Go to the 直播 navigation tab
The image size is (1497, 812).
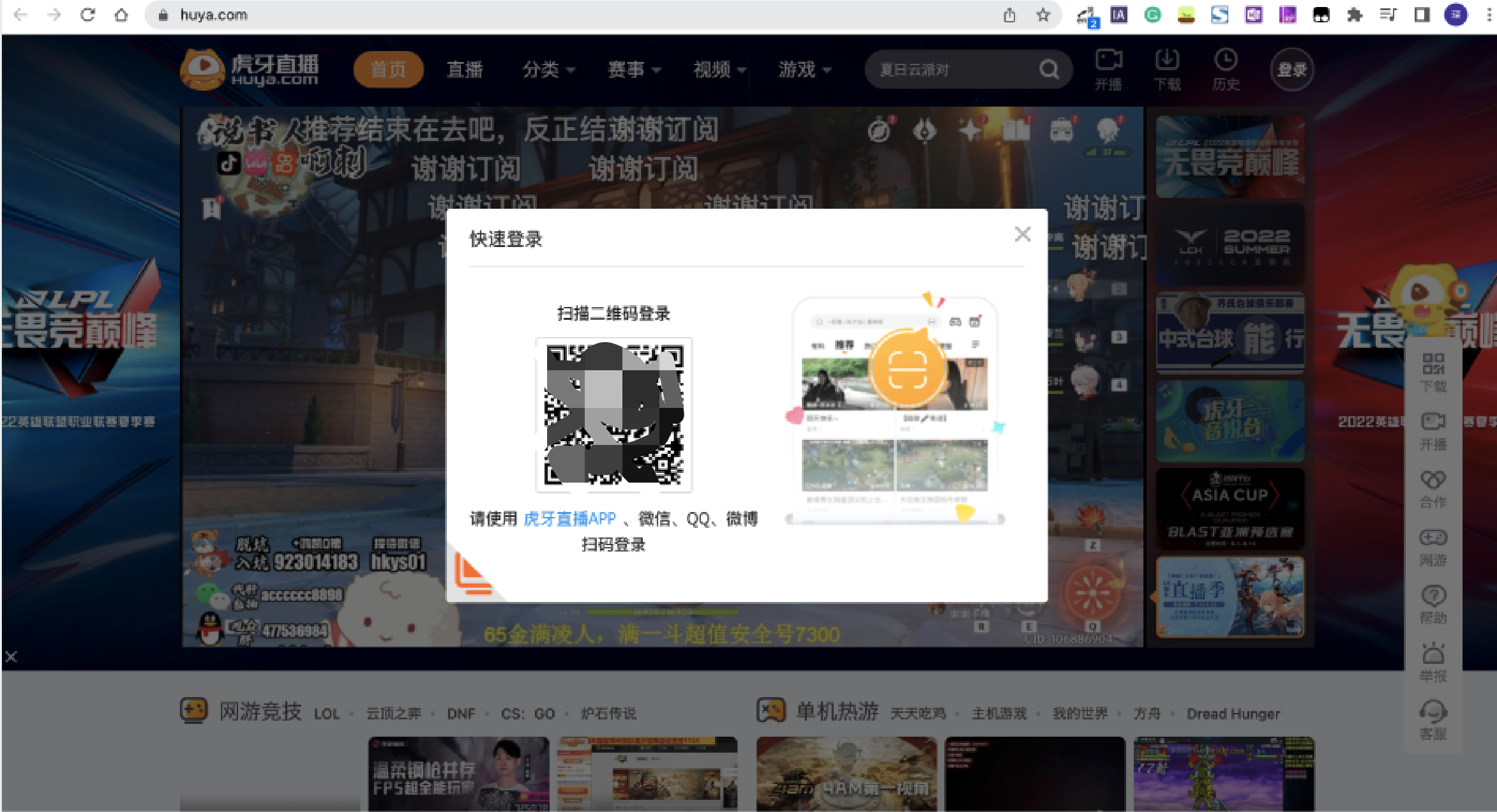[464, 69]
